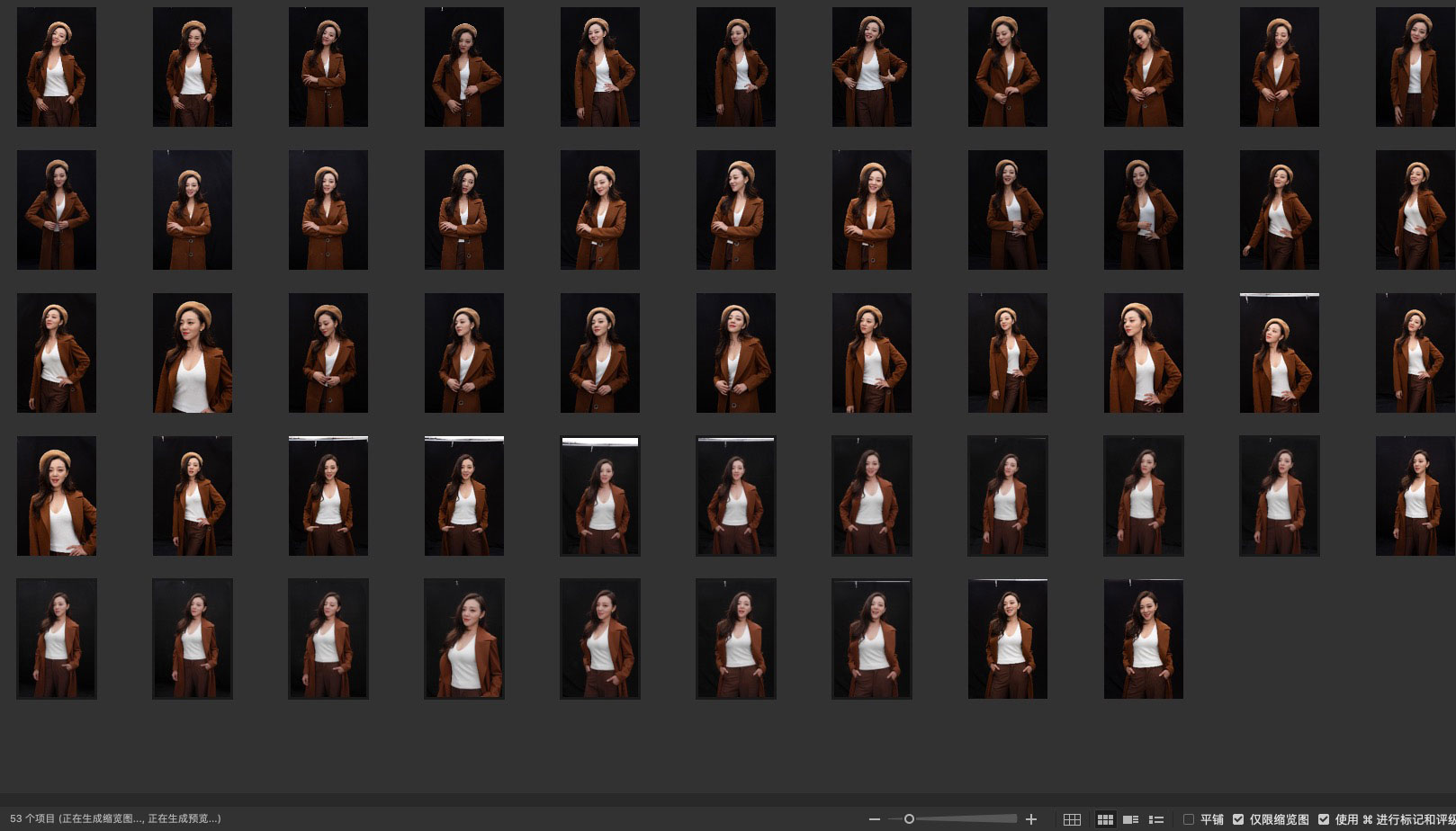Select the first thumbnail in the fourth row
This screenshot has width=1456, height=831.
click(x=57, y=496)
